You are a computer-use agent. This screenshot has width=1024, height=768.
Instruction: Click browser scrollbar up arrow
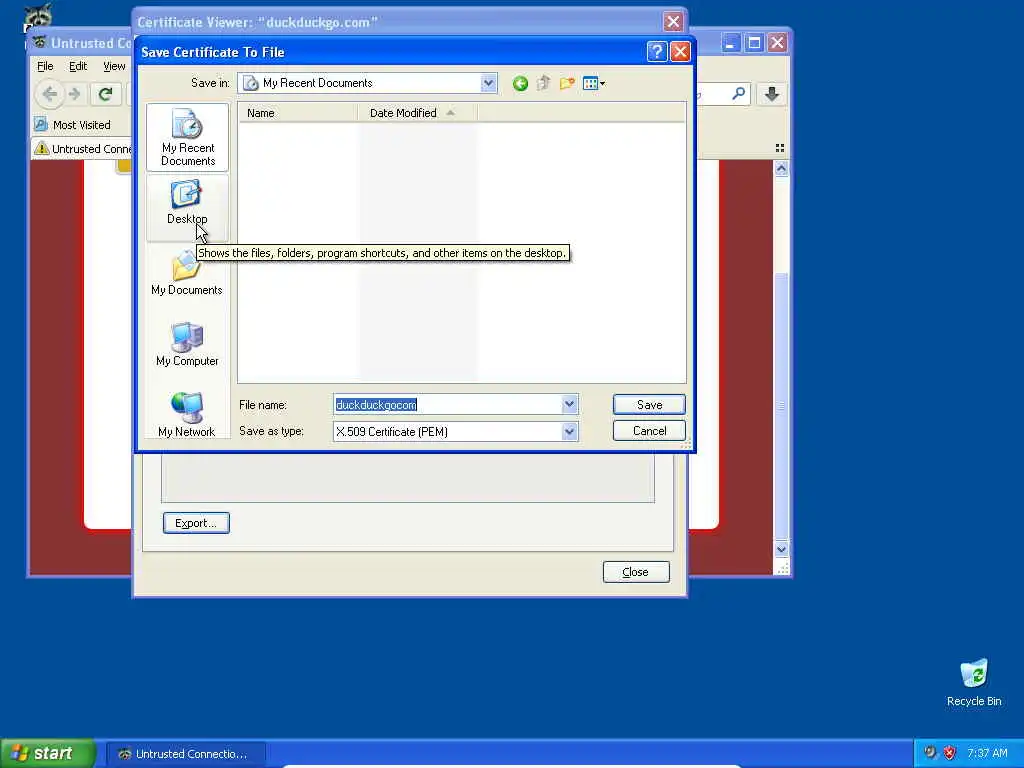click(x=781, y=169)
